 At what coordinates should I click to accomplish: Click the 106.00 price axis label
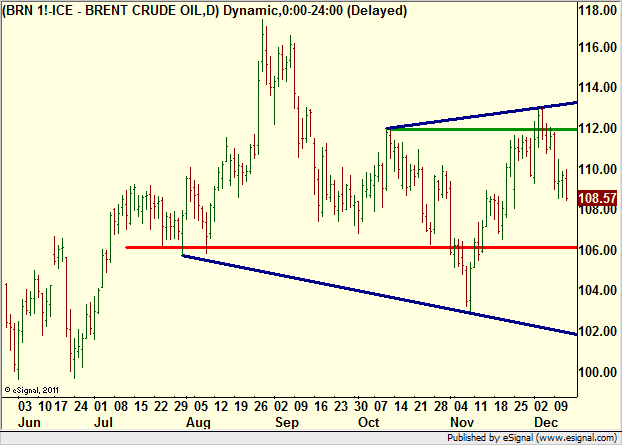pyautogui.click(x=597, y=250)
